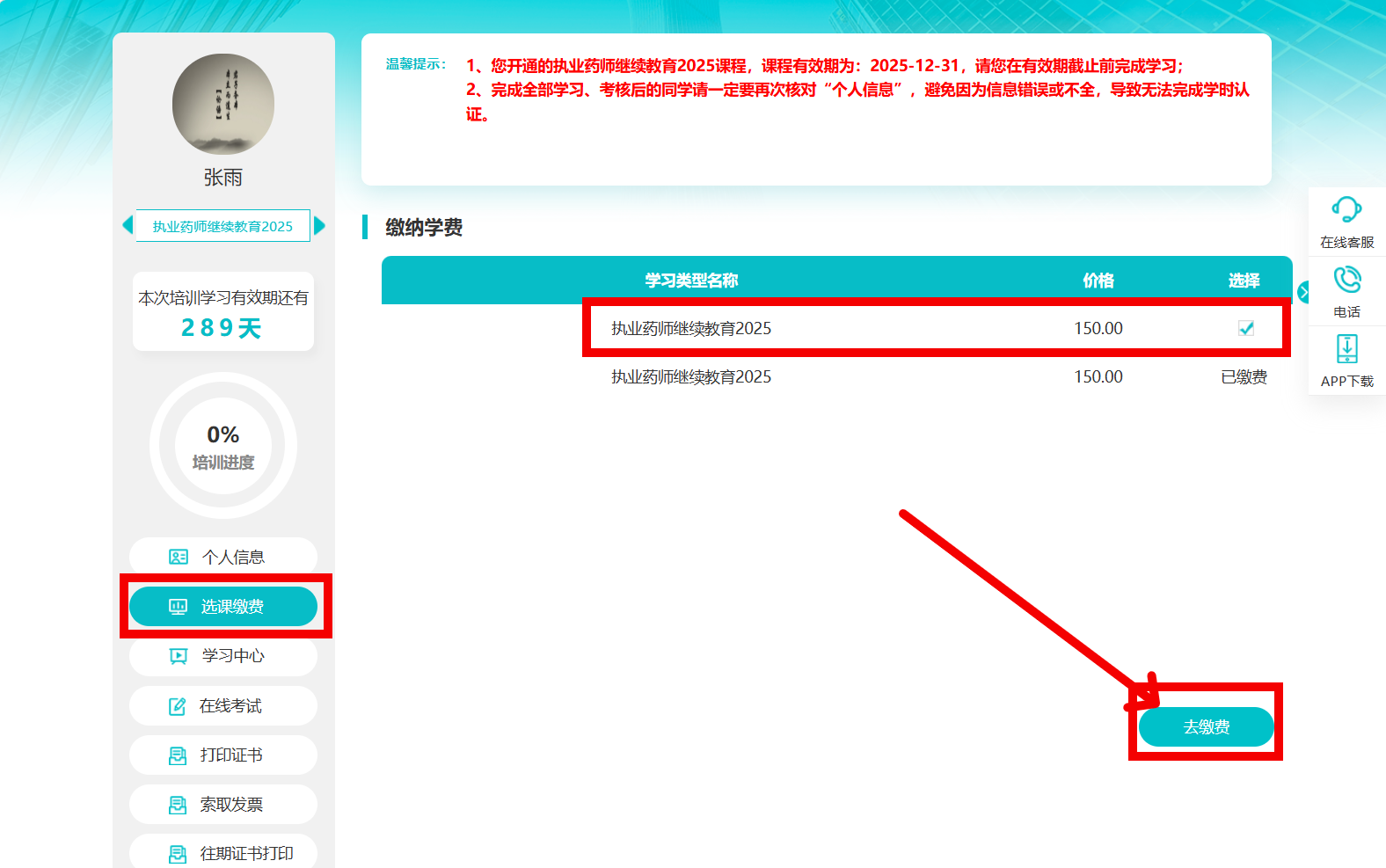Go to previous course with left arrow
1386x868 pixels.
(x=128, y=225)
